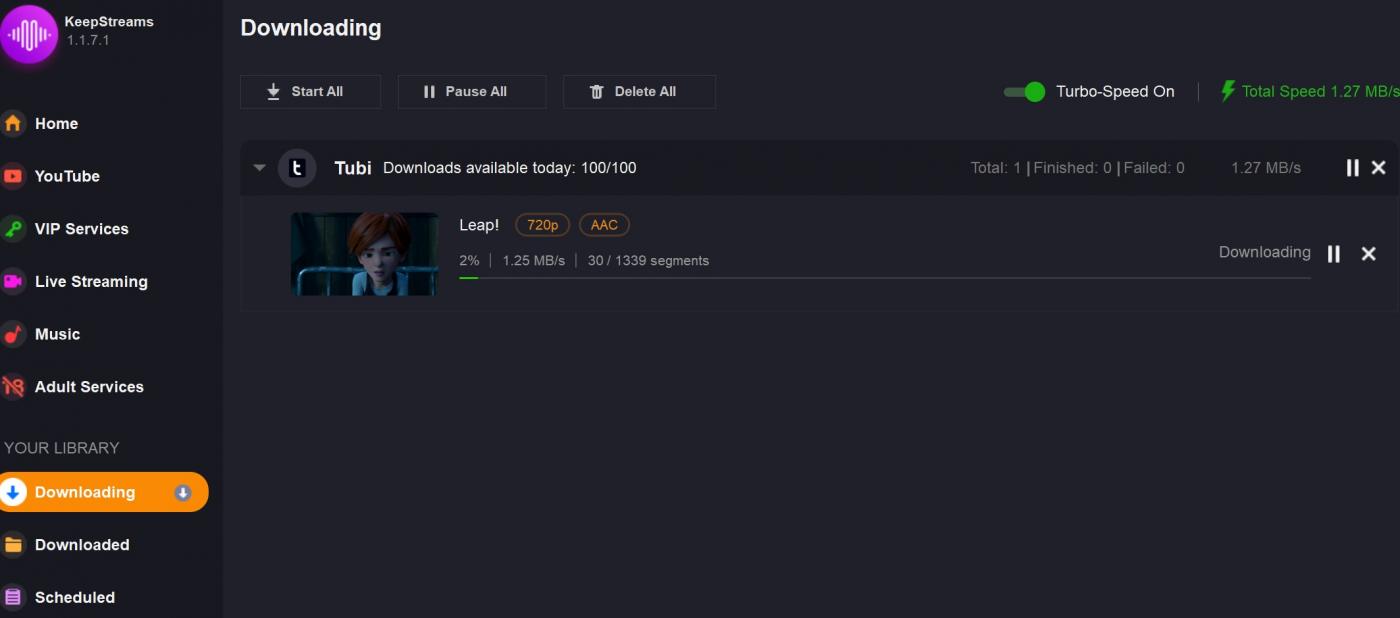Click the Leap! movie thumbnail

coord(364,254)
